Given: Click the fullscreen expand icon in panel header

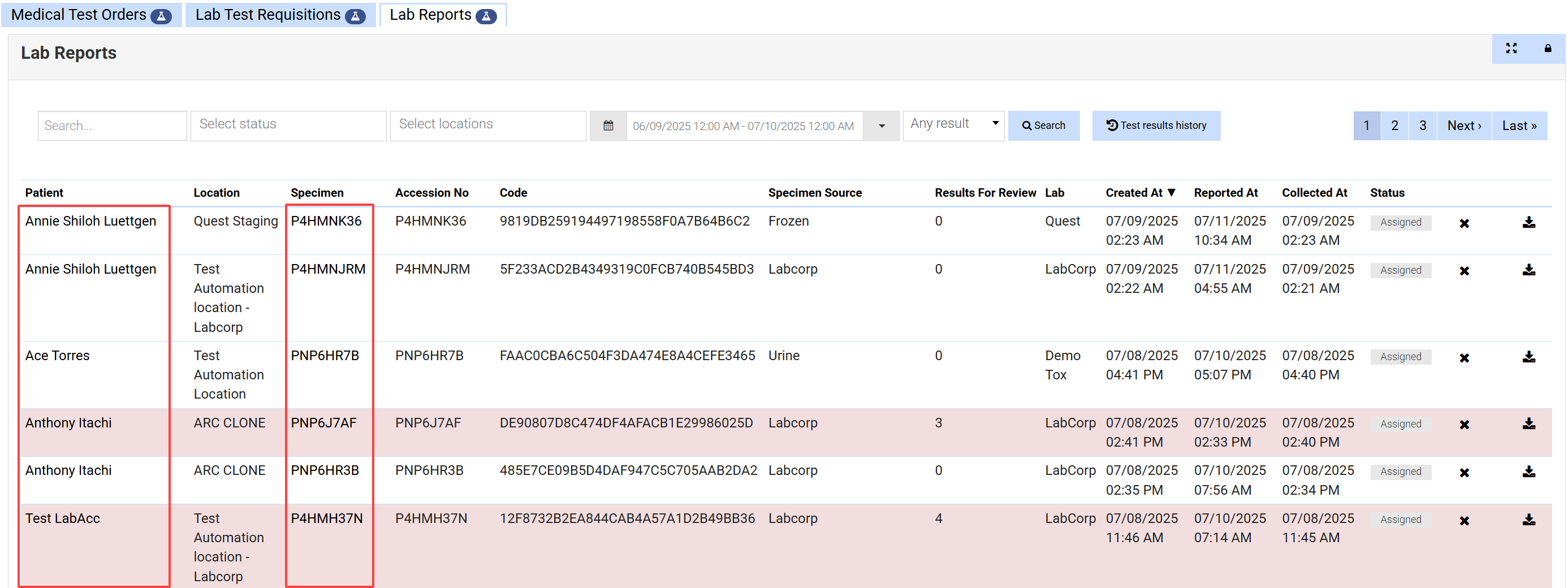Looking at the screenshot, I should click(x=1510, y=49).
